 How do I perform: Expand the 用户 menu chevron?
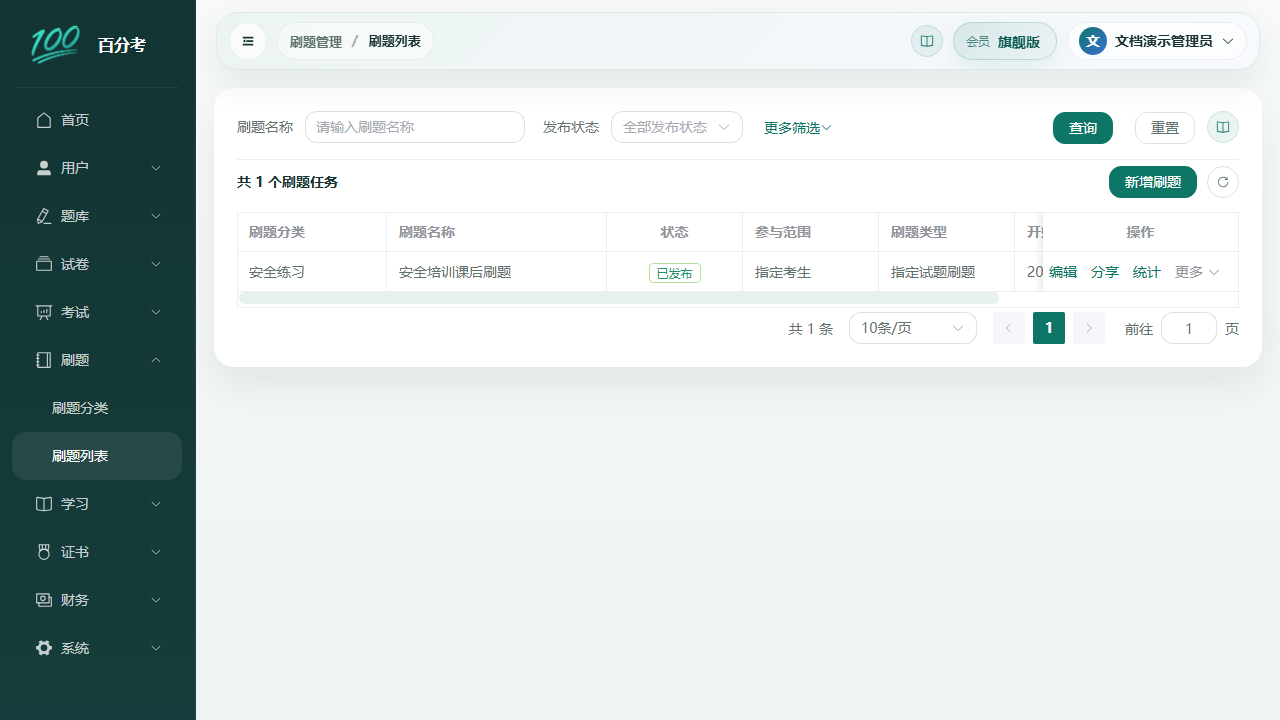point(156,168)
